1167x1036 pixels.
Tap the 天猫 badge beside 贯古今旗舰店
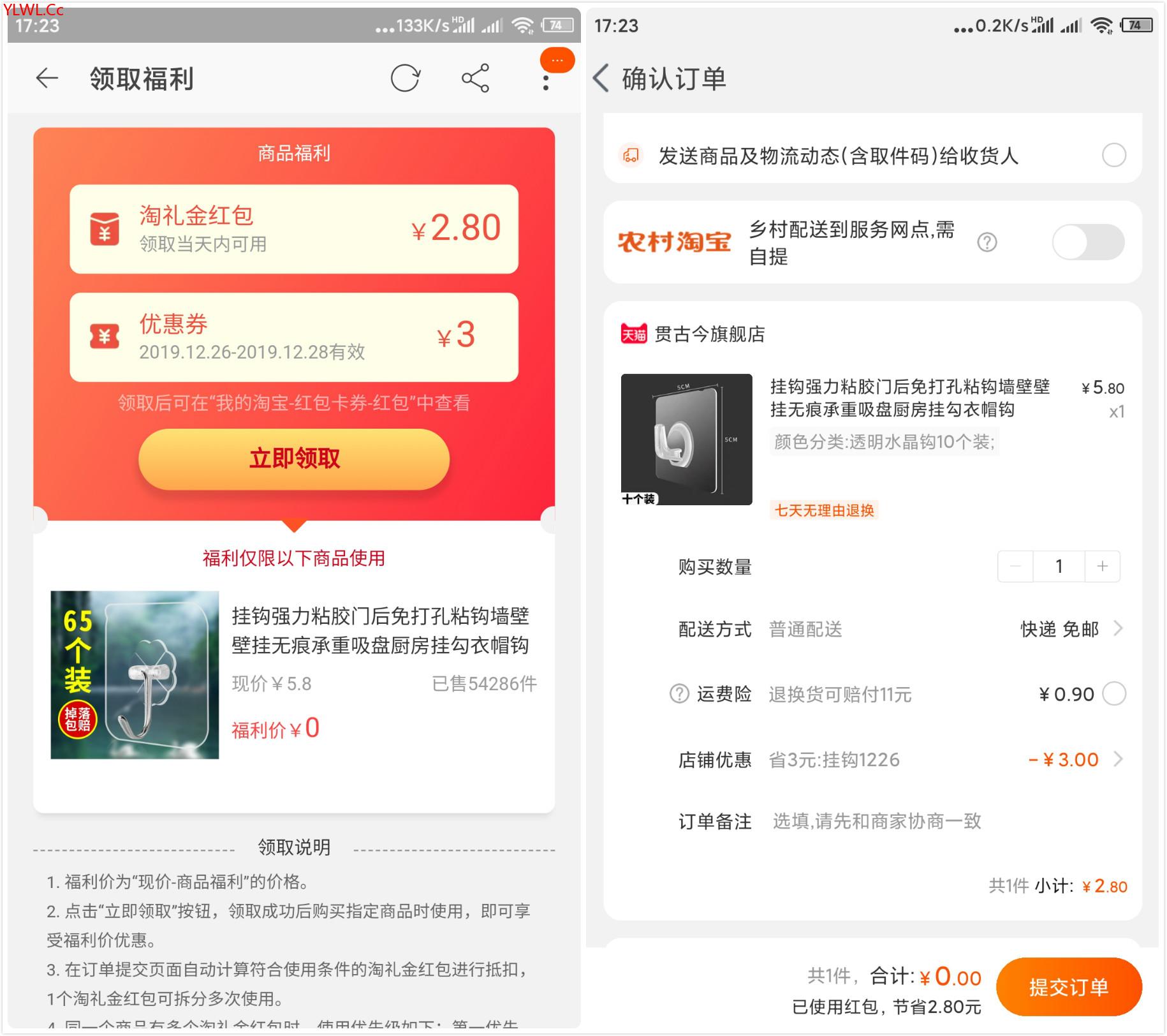click(x=634, y=334)
